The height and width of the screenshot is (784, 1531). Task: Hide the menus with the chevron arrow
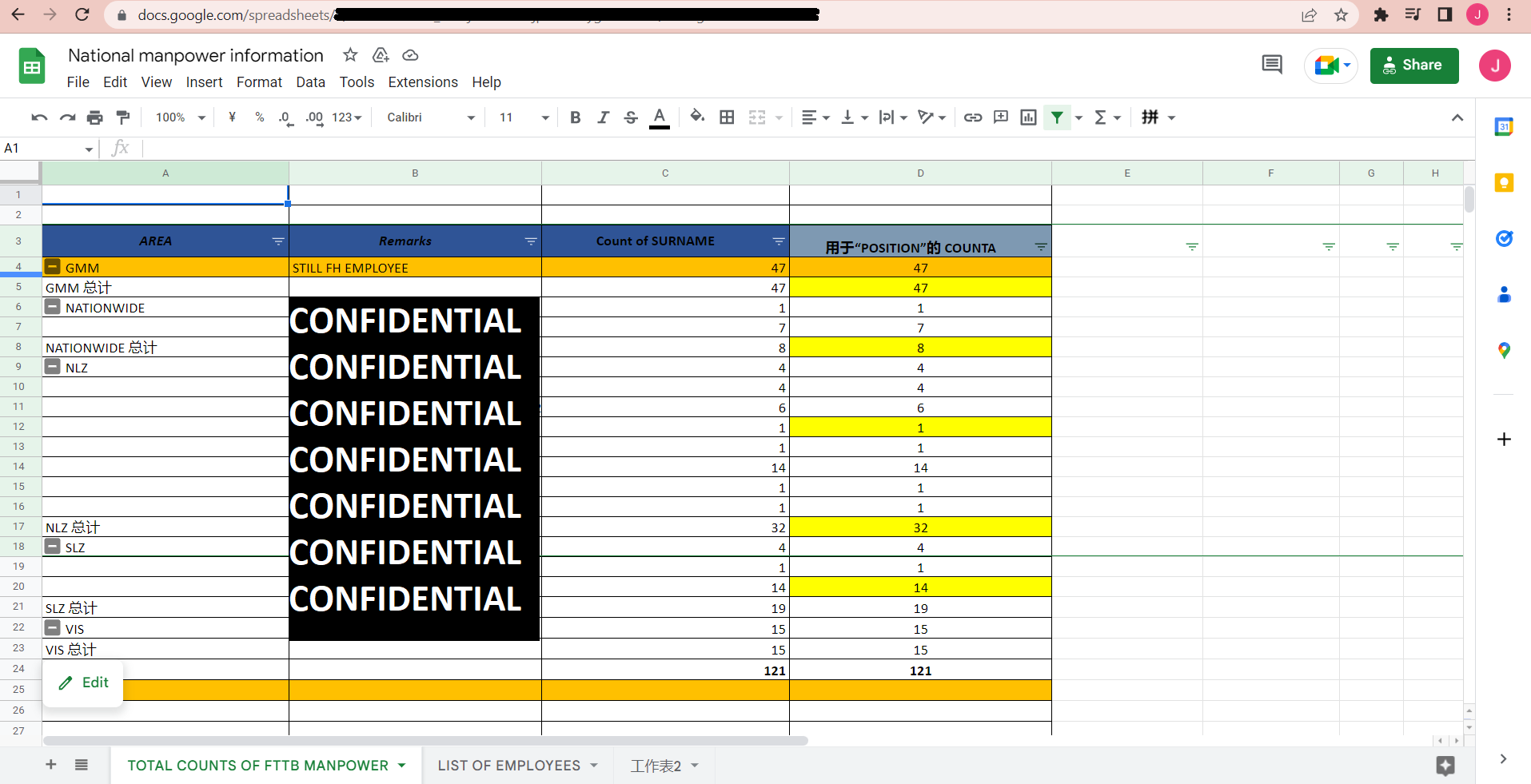[1457, 117]
